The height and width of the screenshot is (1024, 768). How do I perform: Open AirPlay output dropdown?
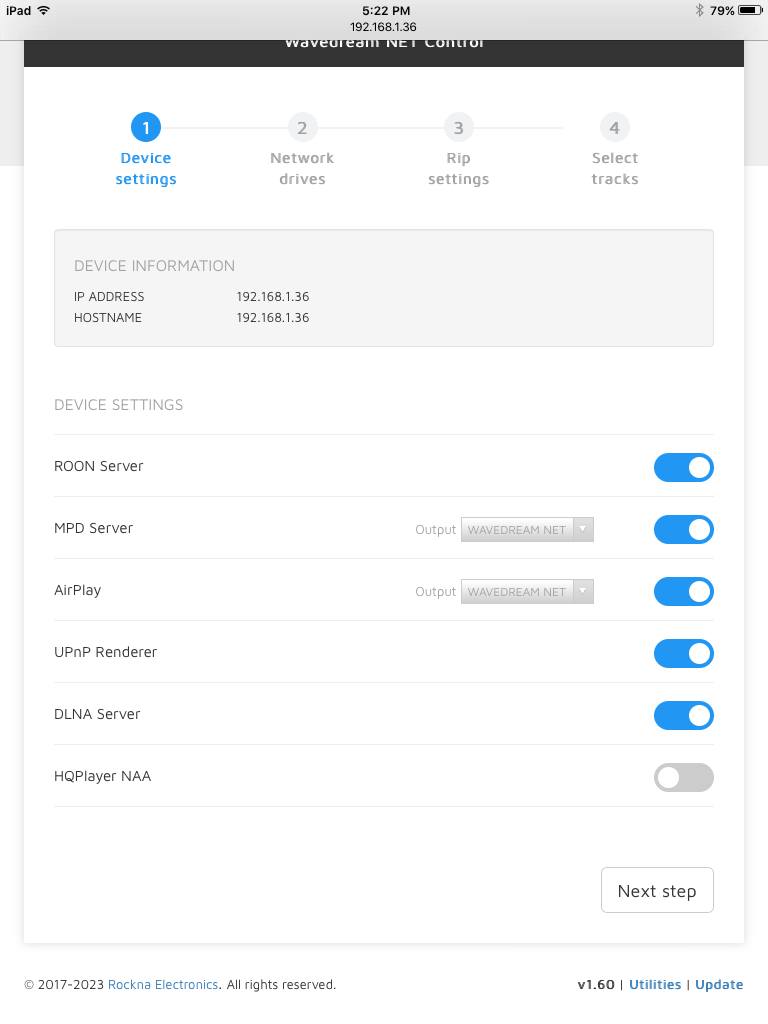click(x=527, y=592)
